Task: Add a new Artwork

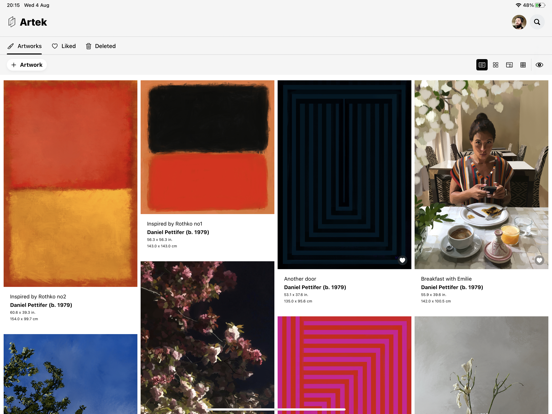Action: coord(27,65)
